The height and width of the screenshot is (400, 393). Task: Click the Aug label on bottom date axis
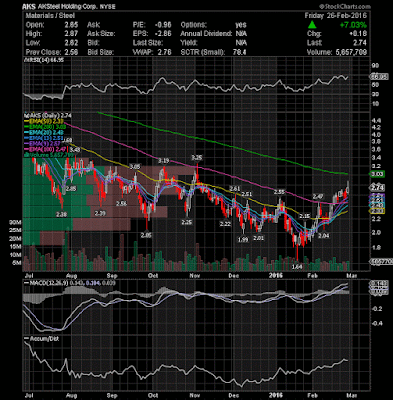72,395
